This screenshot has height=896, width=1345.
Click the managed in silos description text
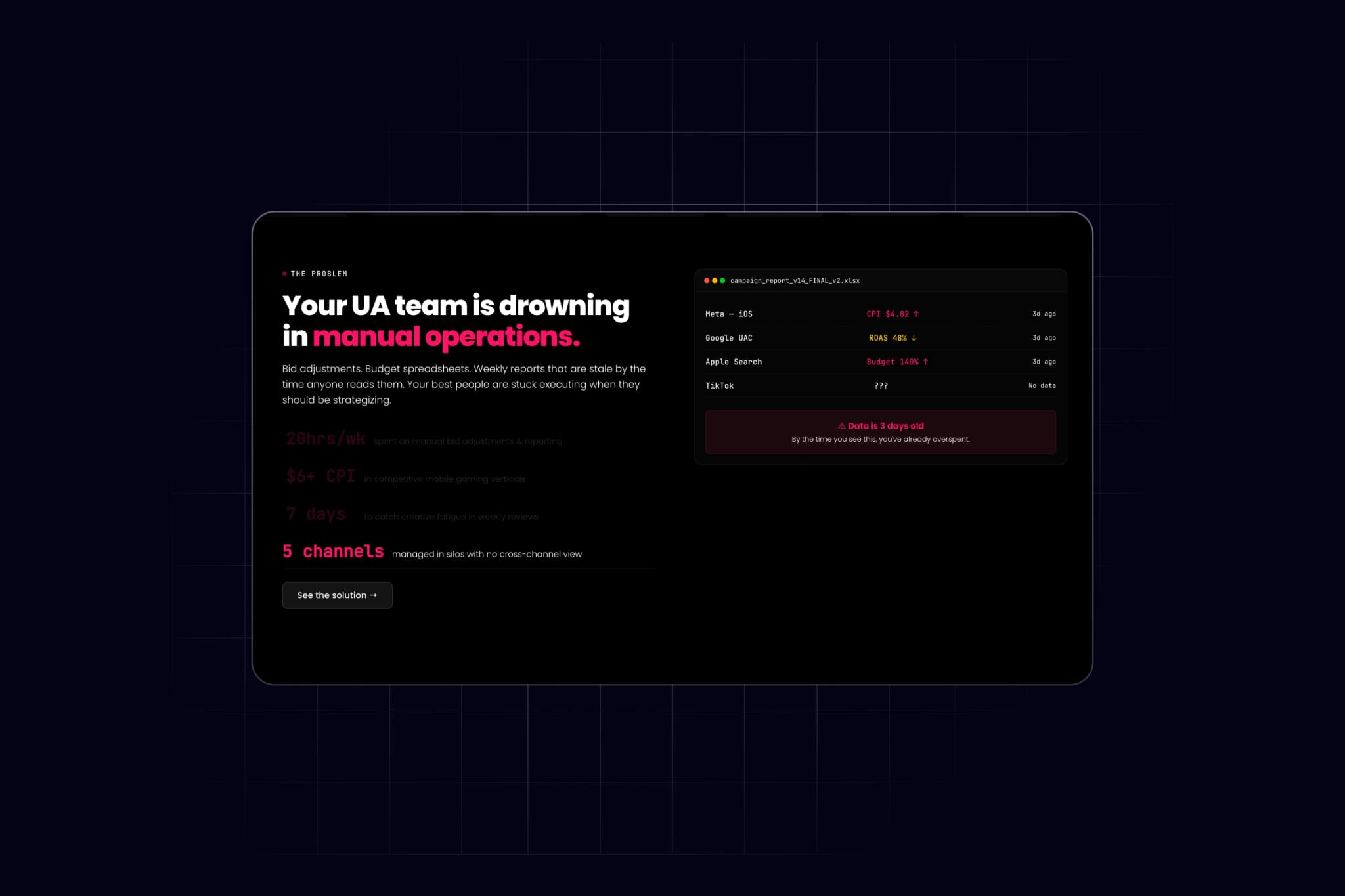tap(487, 554)
